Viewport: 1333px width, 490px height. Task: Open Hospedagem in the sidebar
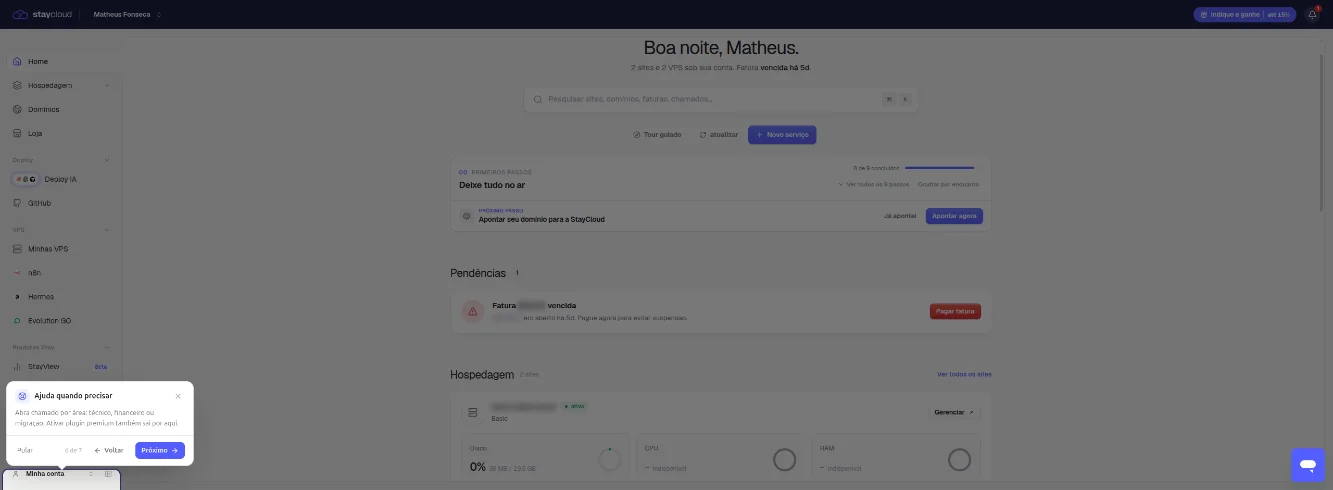coord(61,85)
